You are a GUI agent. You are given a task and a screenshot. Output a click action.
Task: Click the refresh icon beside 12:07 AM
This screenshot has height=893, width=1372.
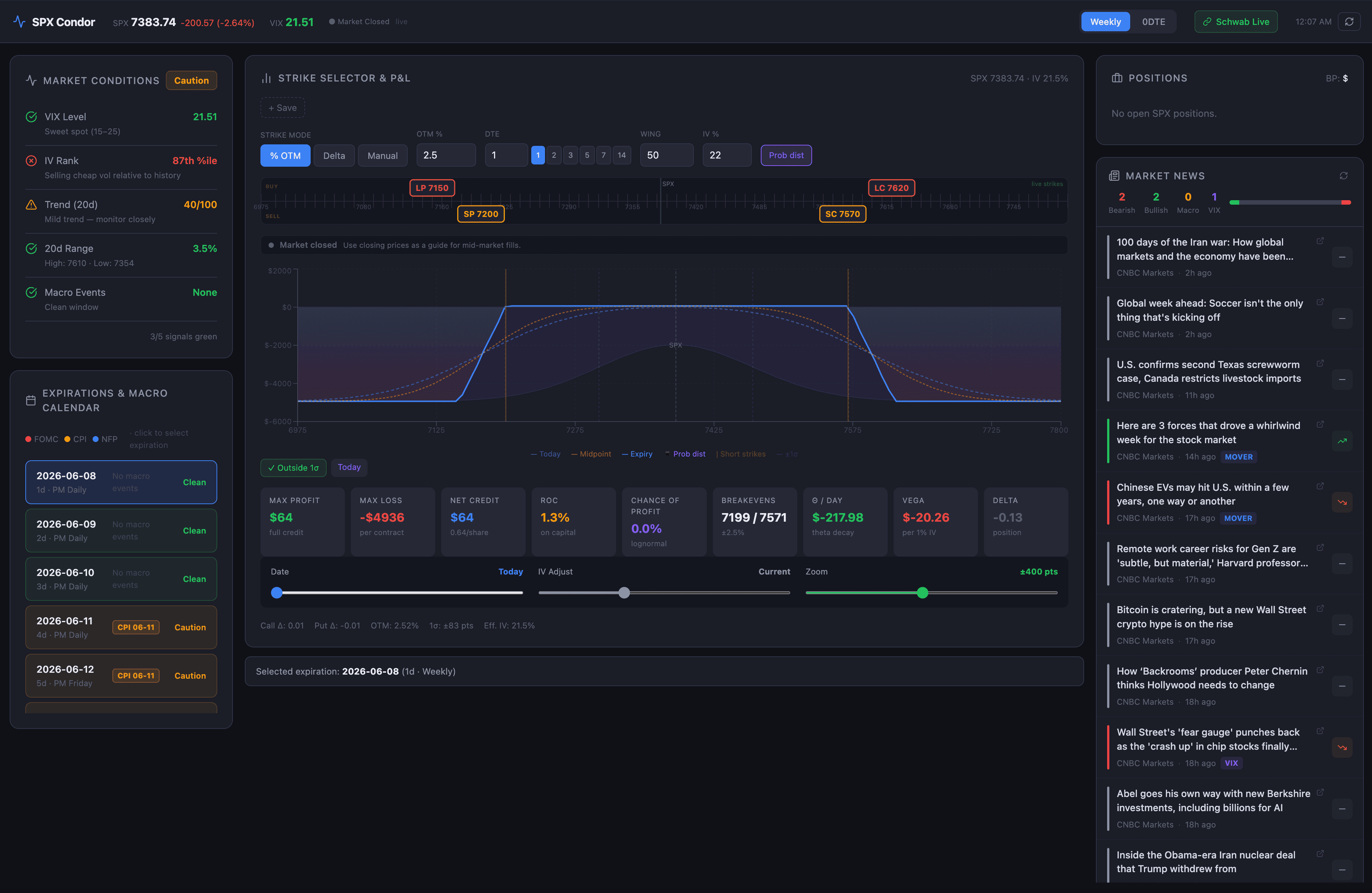pos(1349,22)
